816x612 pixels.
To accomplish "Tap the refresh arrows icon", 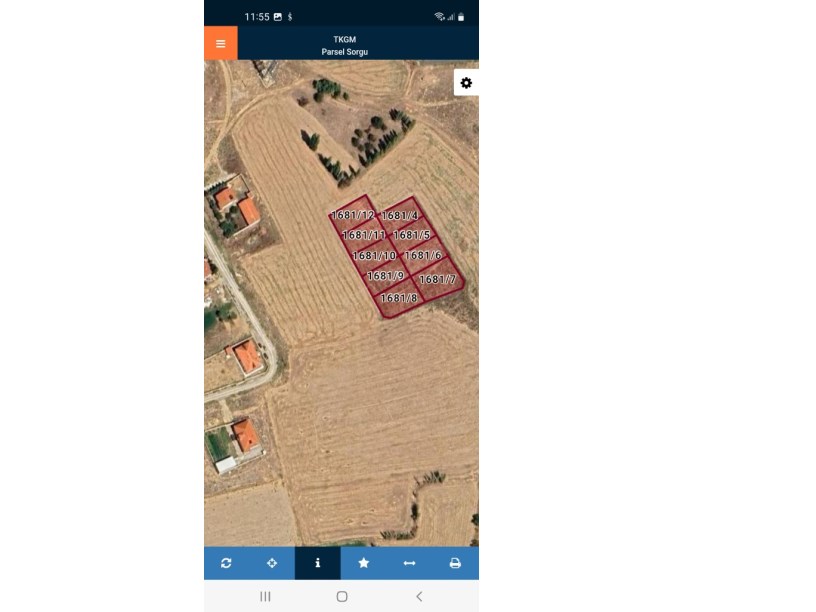I will (226, 563).
